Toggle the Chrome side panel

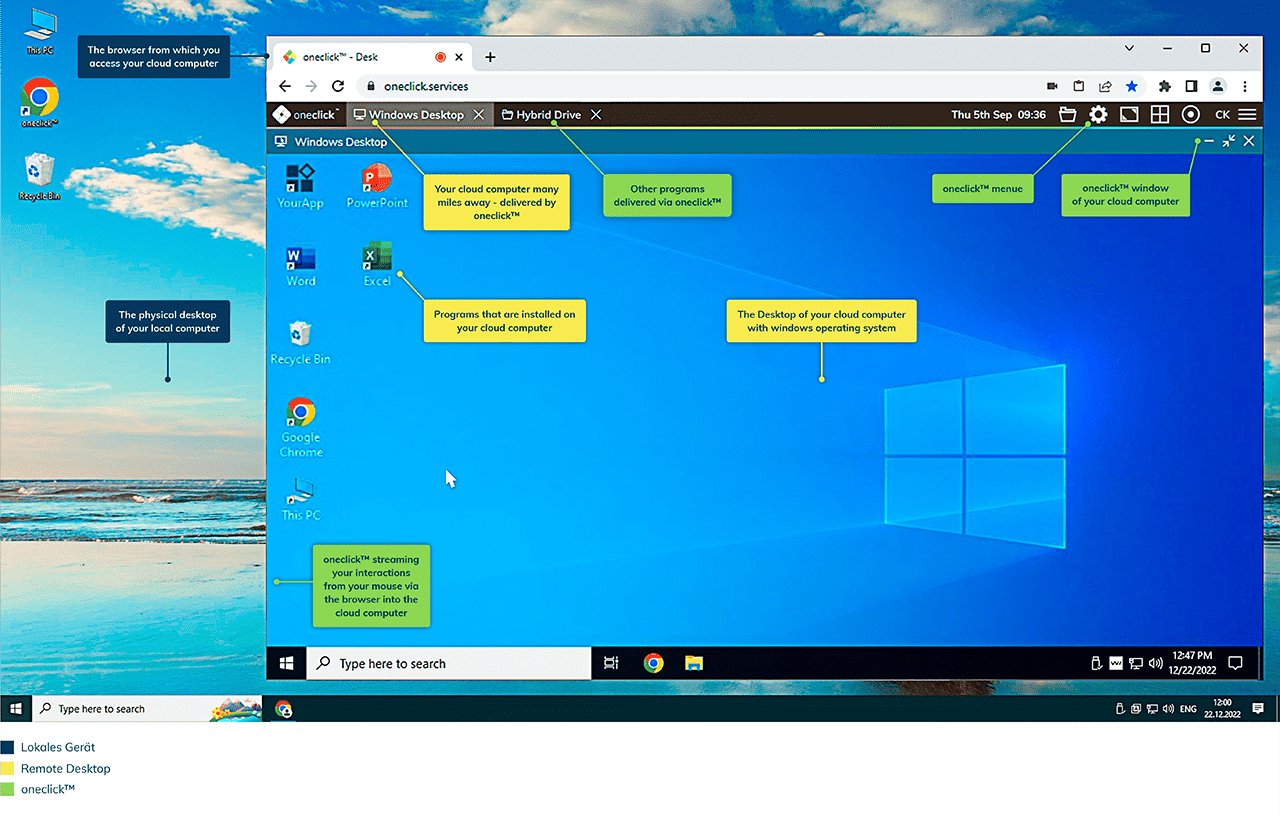tap(1191, 86)
